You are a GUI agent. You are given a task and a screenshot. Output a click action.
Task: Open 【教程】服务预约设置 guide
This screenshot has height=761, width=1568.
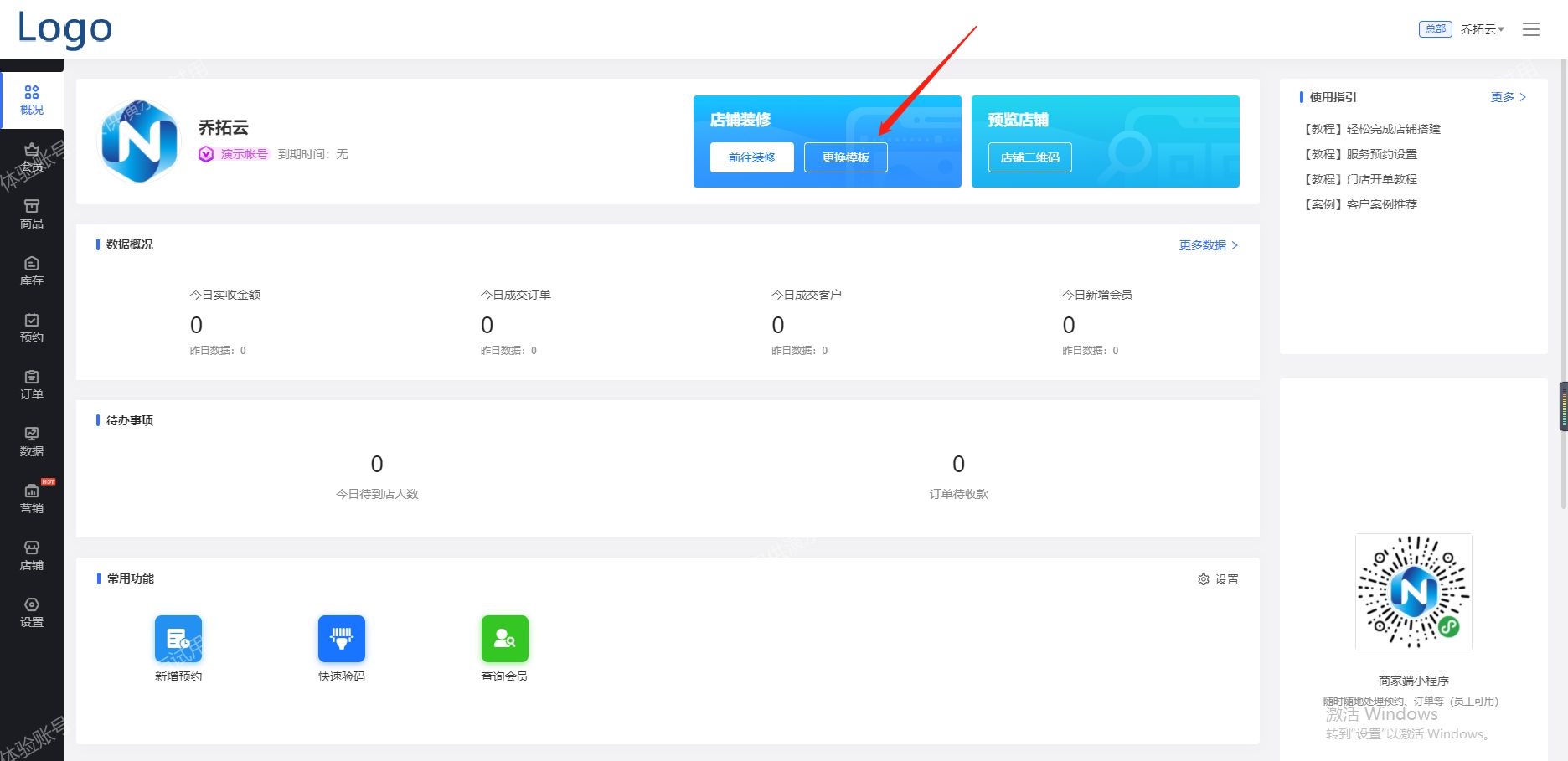click(1359, 154)
